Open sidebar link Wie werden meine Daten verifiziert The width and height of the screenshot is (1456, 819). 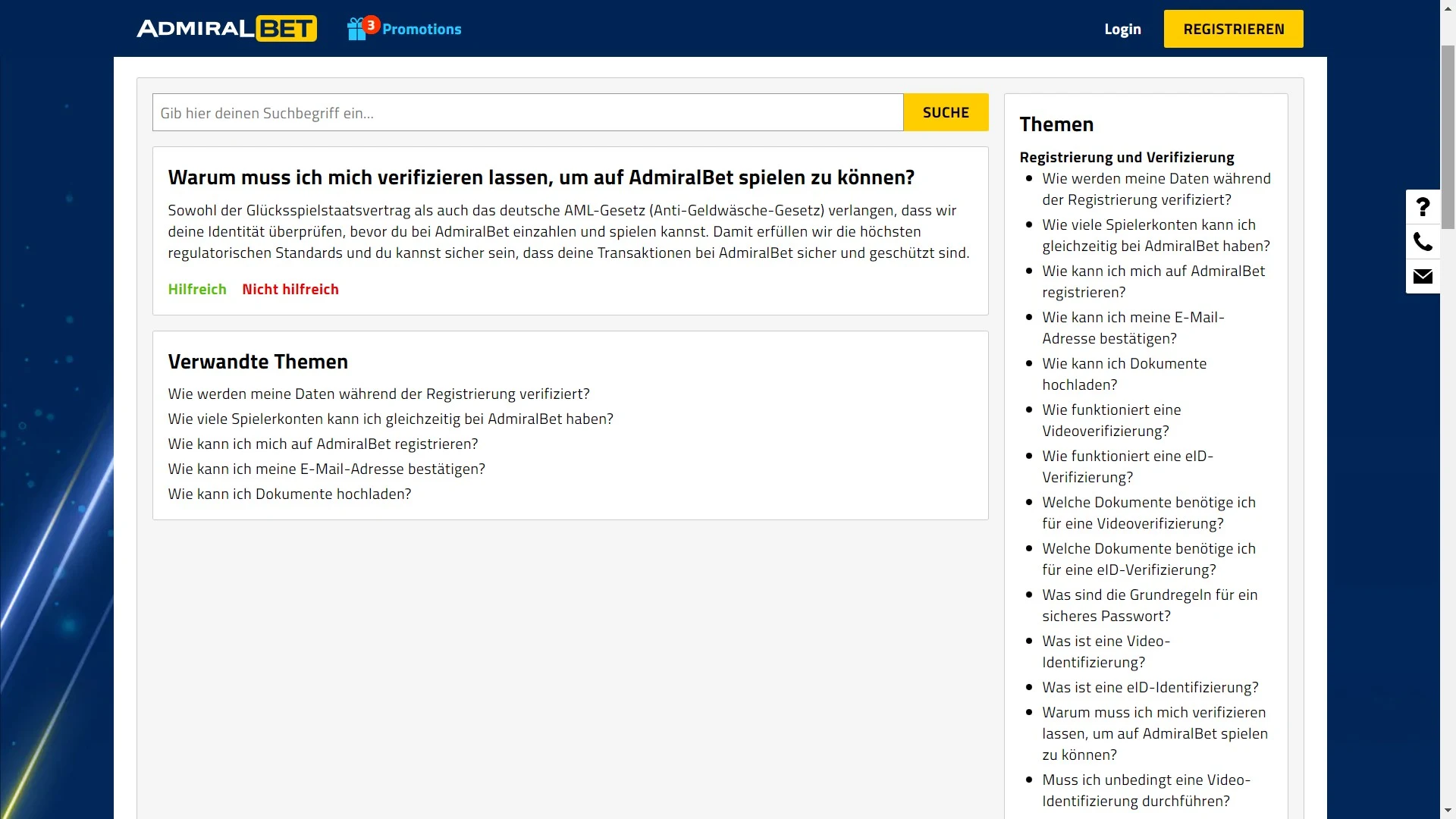pos(1156,189)
